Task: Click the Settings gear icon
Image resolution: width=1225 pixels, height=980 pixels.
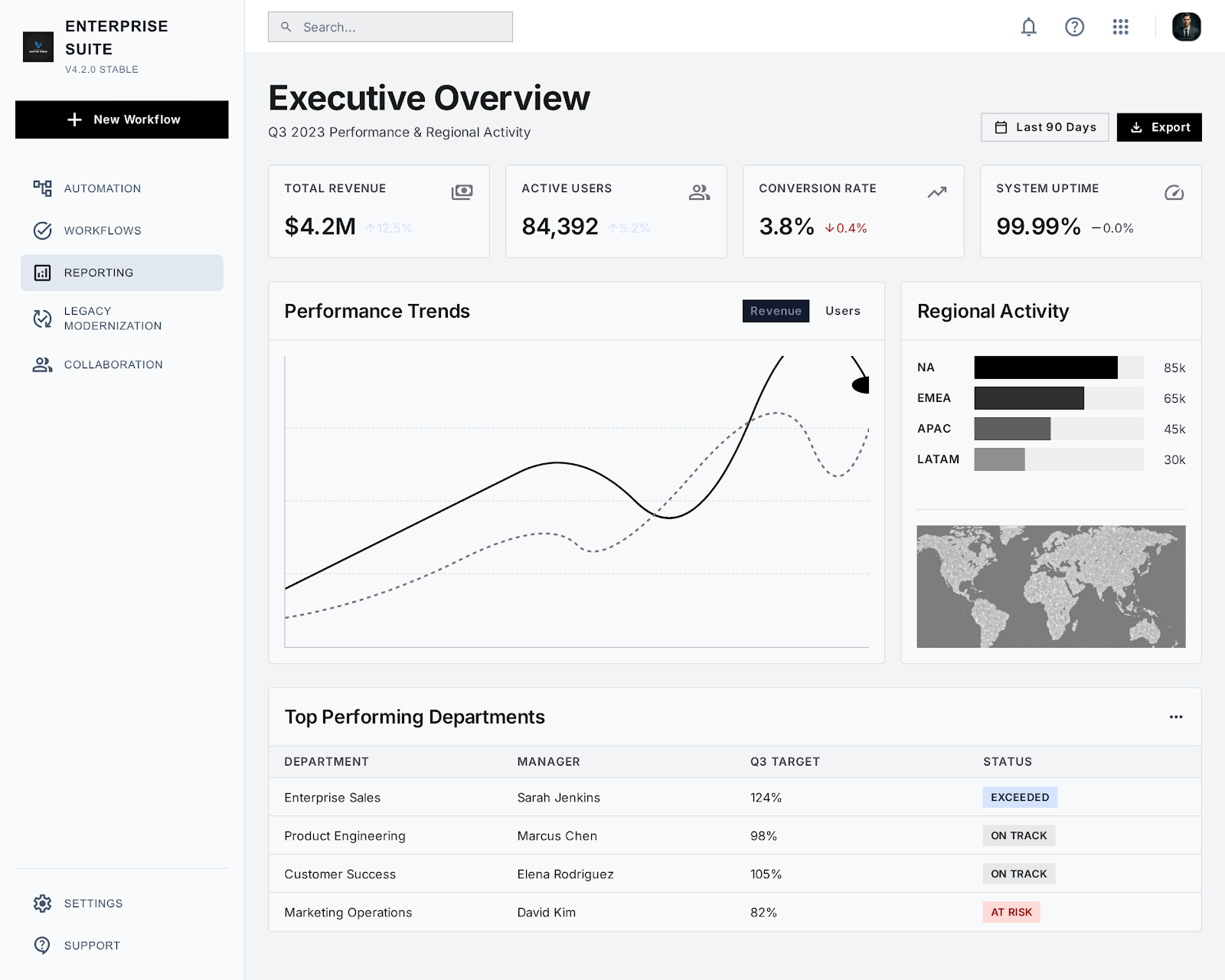Action: point(42,903)
